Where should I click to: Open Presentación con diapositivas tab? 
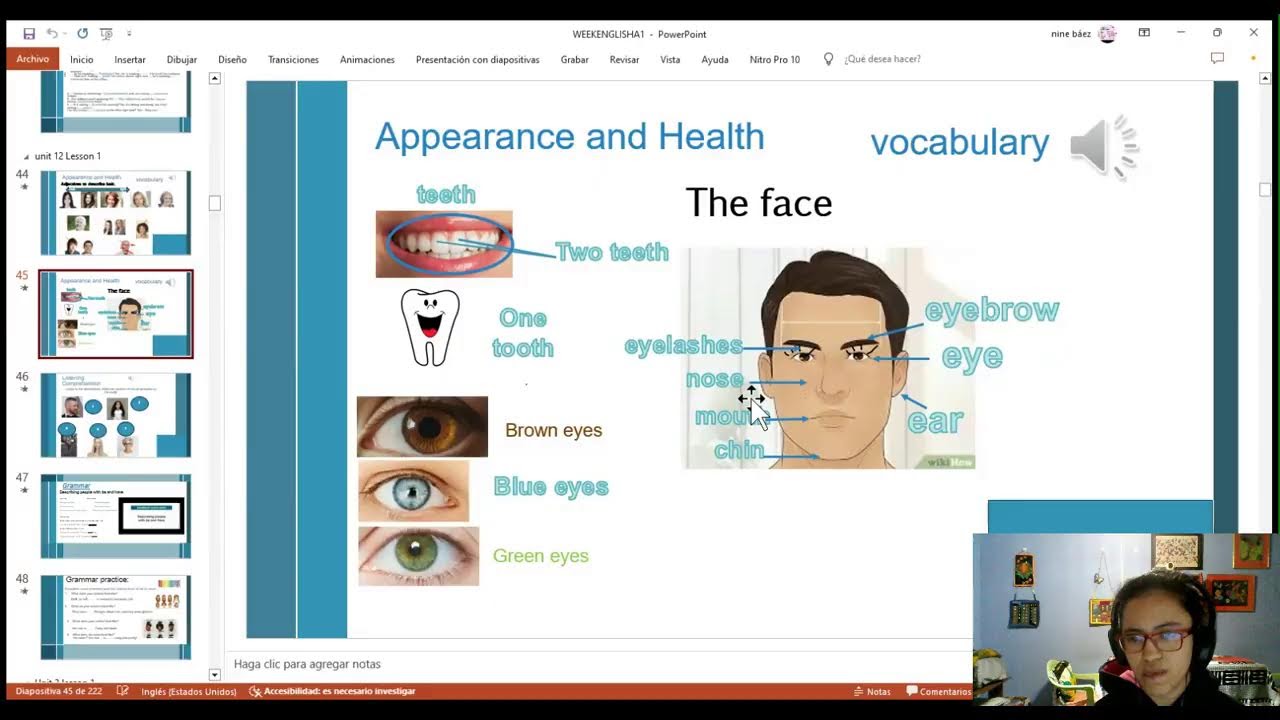(x=477, y=60)
